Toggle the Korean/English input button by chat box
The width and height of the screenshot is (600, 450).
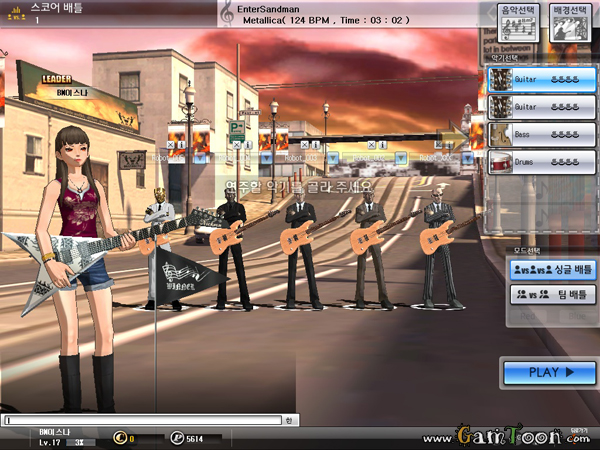[289, 420]
